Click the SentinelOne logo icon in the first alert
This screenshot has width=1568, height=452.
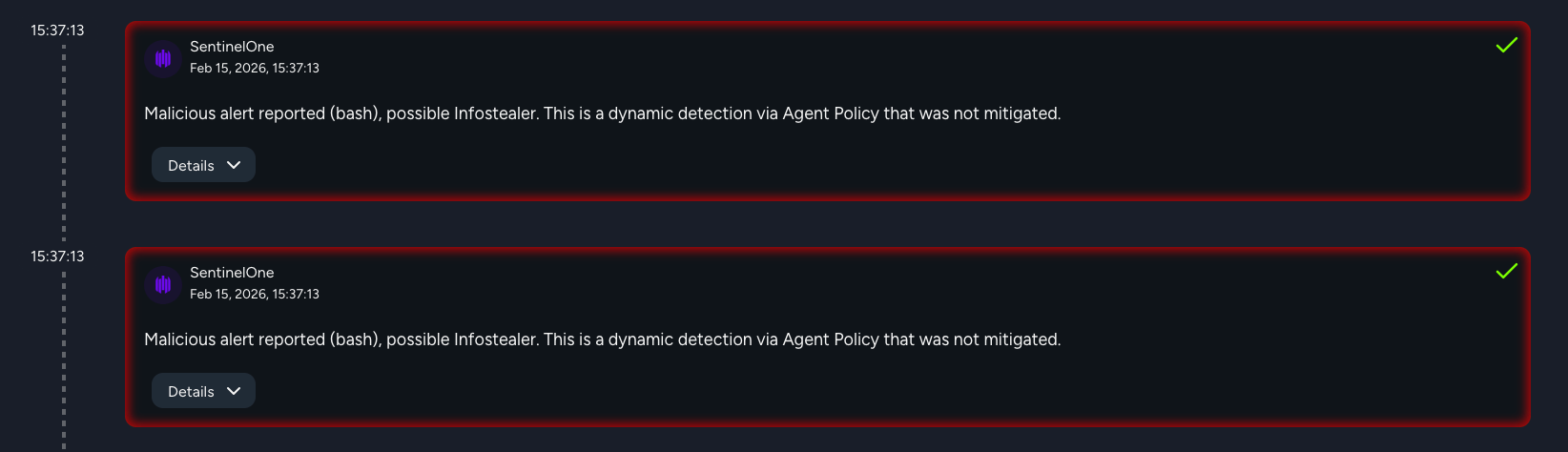(163, 58)
